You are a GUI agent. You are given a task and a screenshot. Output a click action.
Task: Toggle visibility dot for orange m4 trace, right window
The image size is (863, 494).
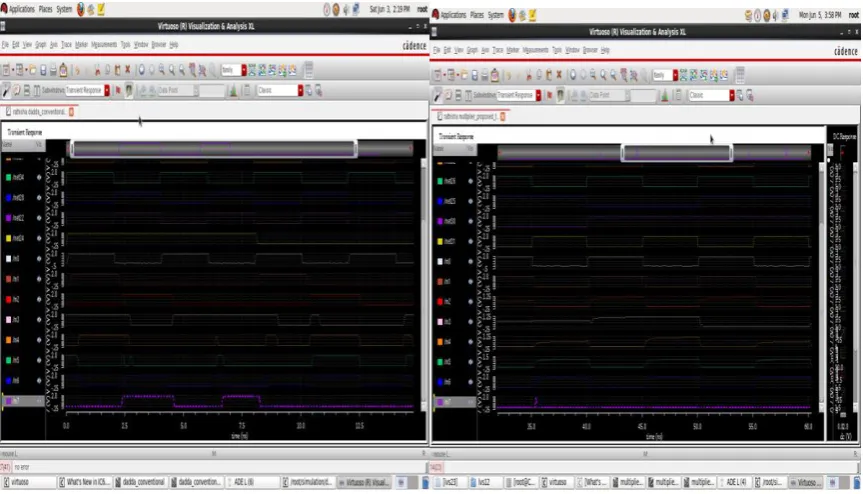click(471, 342)
